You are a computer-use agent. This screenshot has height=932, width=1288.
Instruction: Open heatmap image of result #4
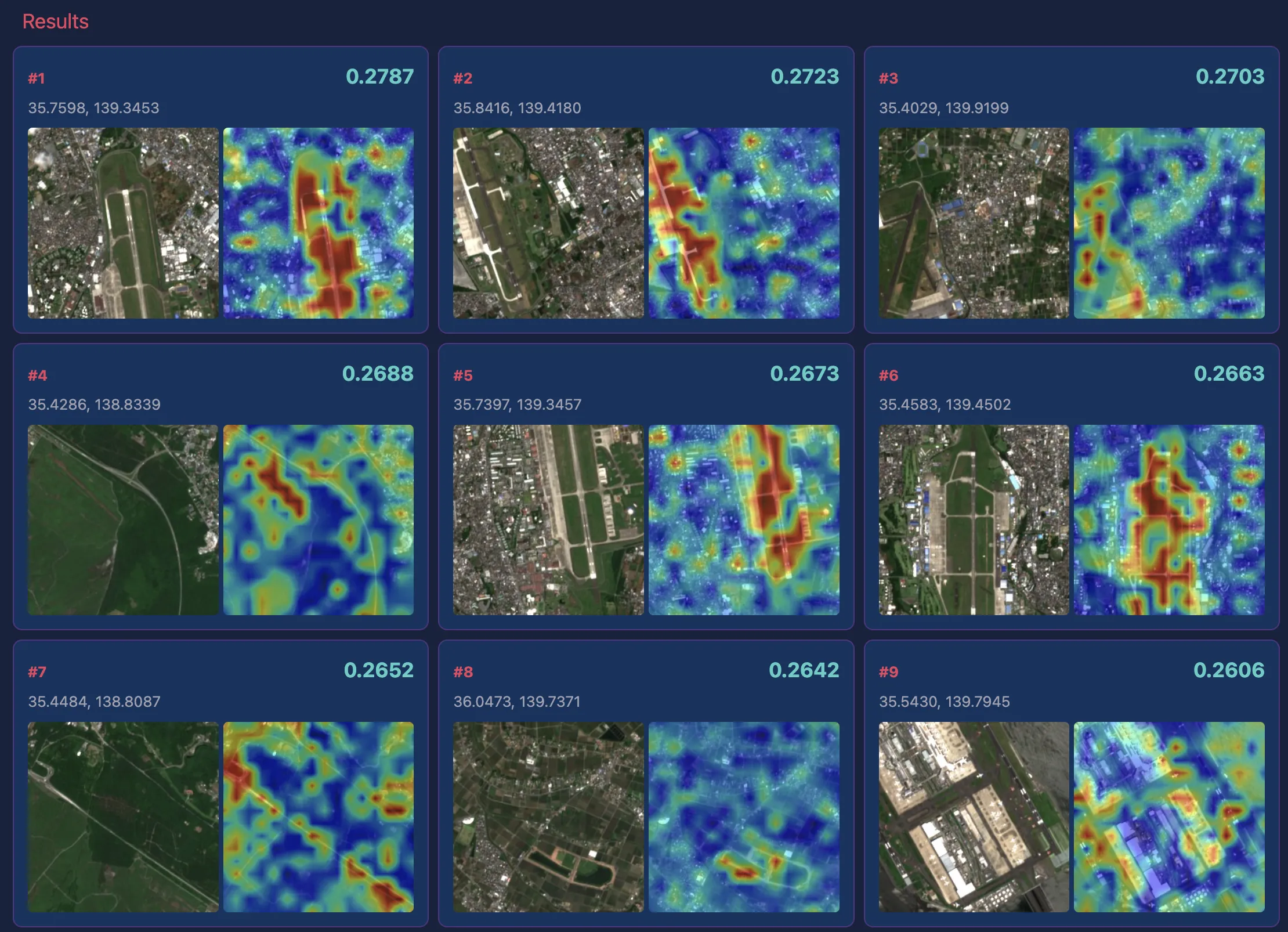318,520
